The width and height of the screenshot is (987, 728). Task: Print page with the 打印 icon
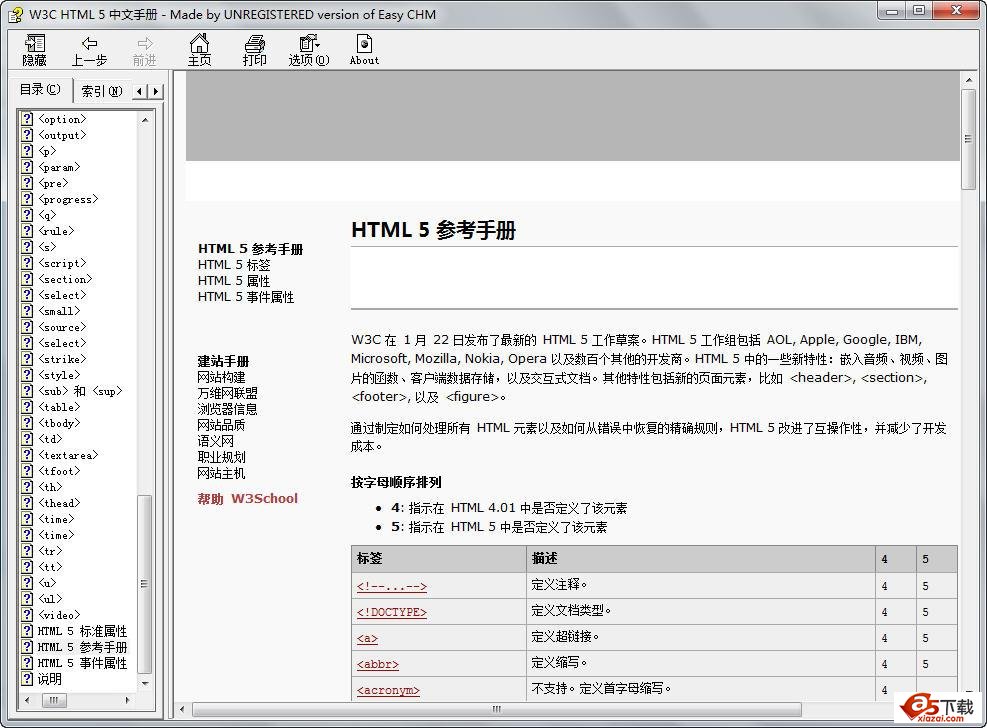254,50
